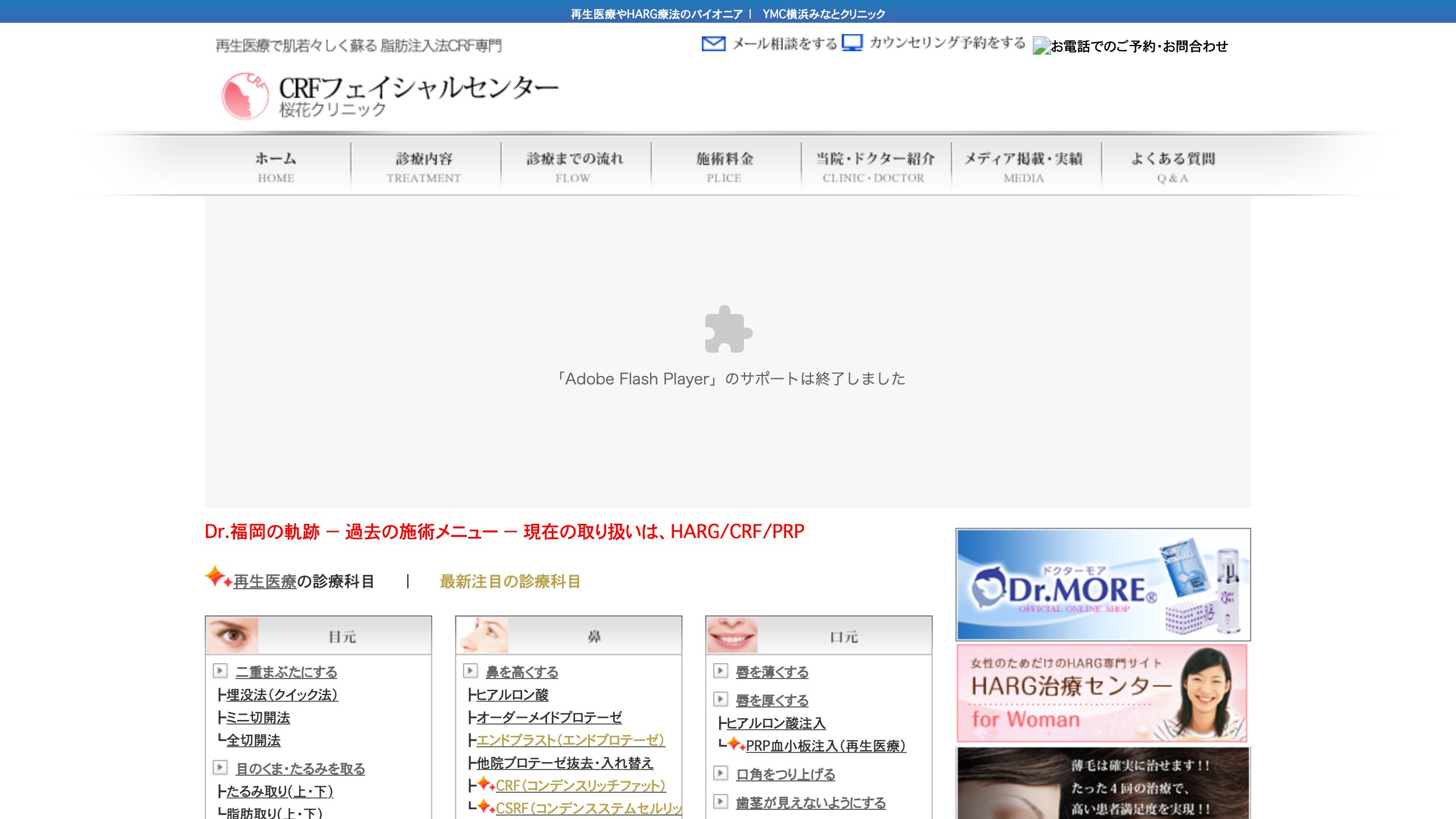The image size is (1456, 819).
Task: Open the 当院・ドクター紹介 navigation tab
Action: pos(875,167)
